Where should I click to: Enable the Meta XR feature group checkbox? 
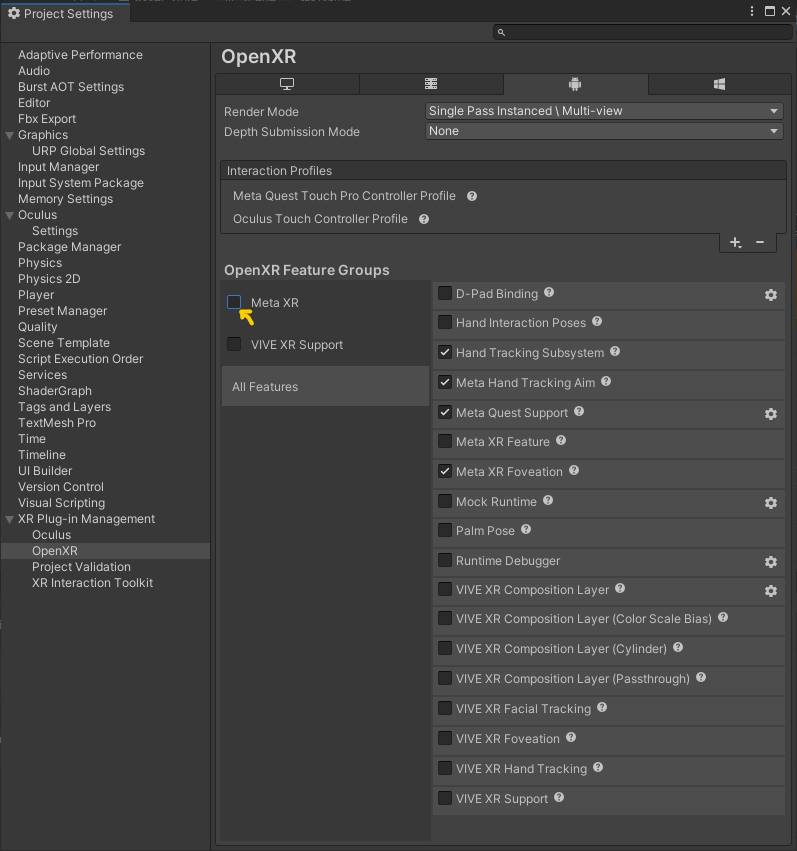(x=234, y=302)
